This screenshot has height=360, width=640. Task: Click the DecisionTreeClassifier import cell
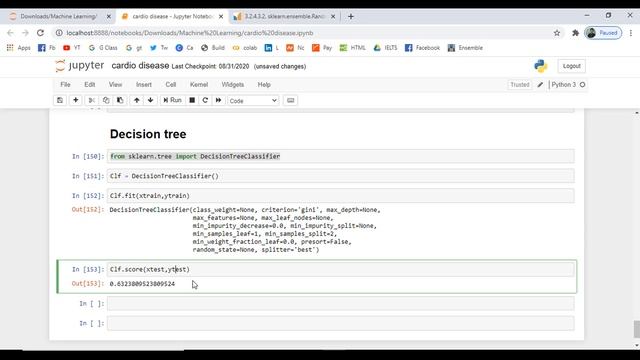click(x=340, y=156)
